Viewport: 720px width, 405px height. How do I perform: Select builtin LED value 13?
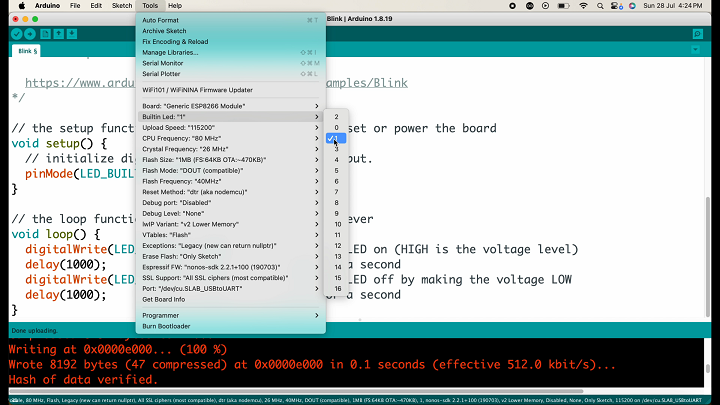click(338, 256)
